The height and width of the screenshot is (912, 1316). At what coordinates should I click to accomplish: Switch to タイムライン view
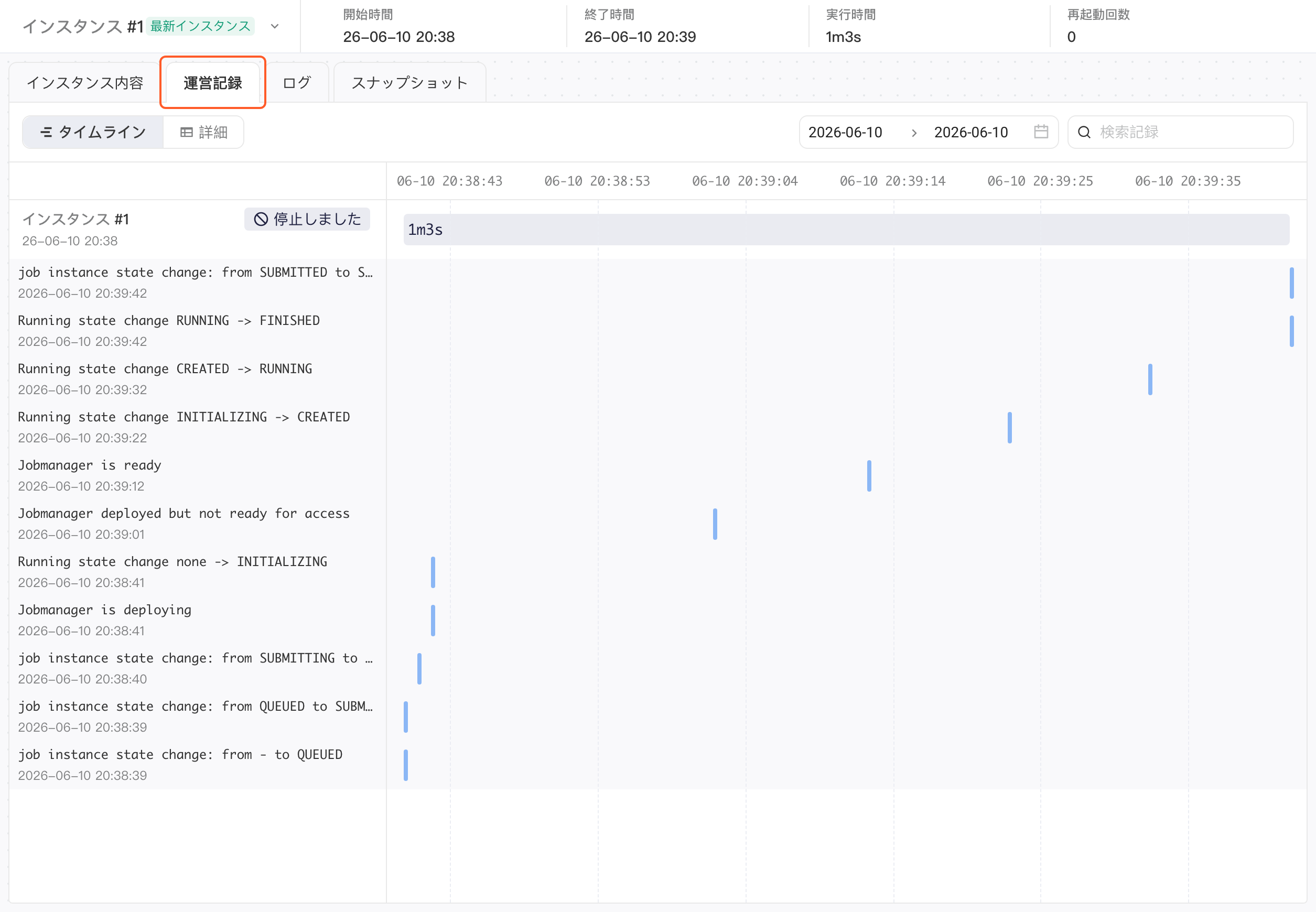tap(93, 133)
